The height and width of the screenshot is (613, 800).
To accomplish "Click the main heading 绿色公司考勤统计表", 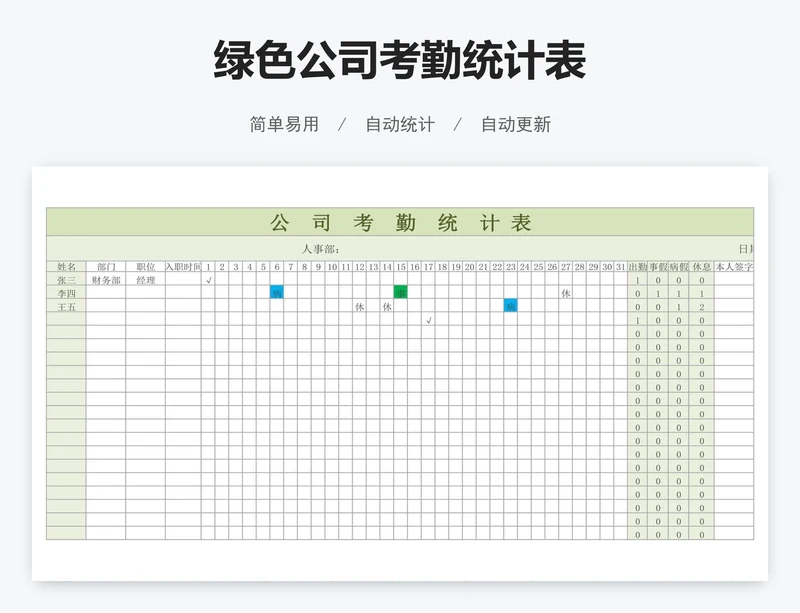I will coord(399,60).
